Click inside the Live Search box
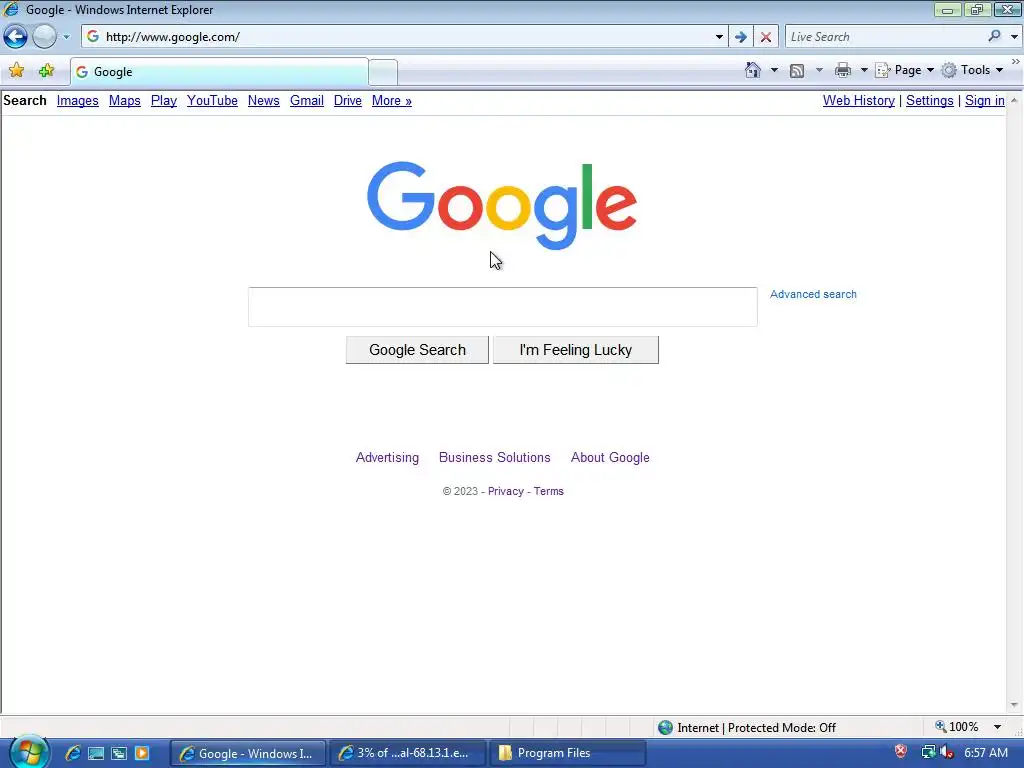The height and width of the screenshot is (768, 1024). pos(885,37)
